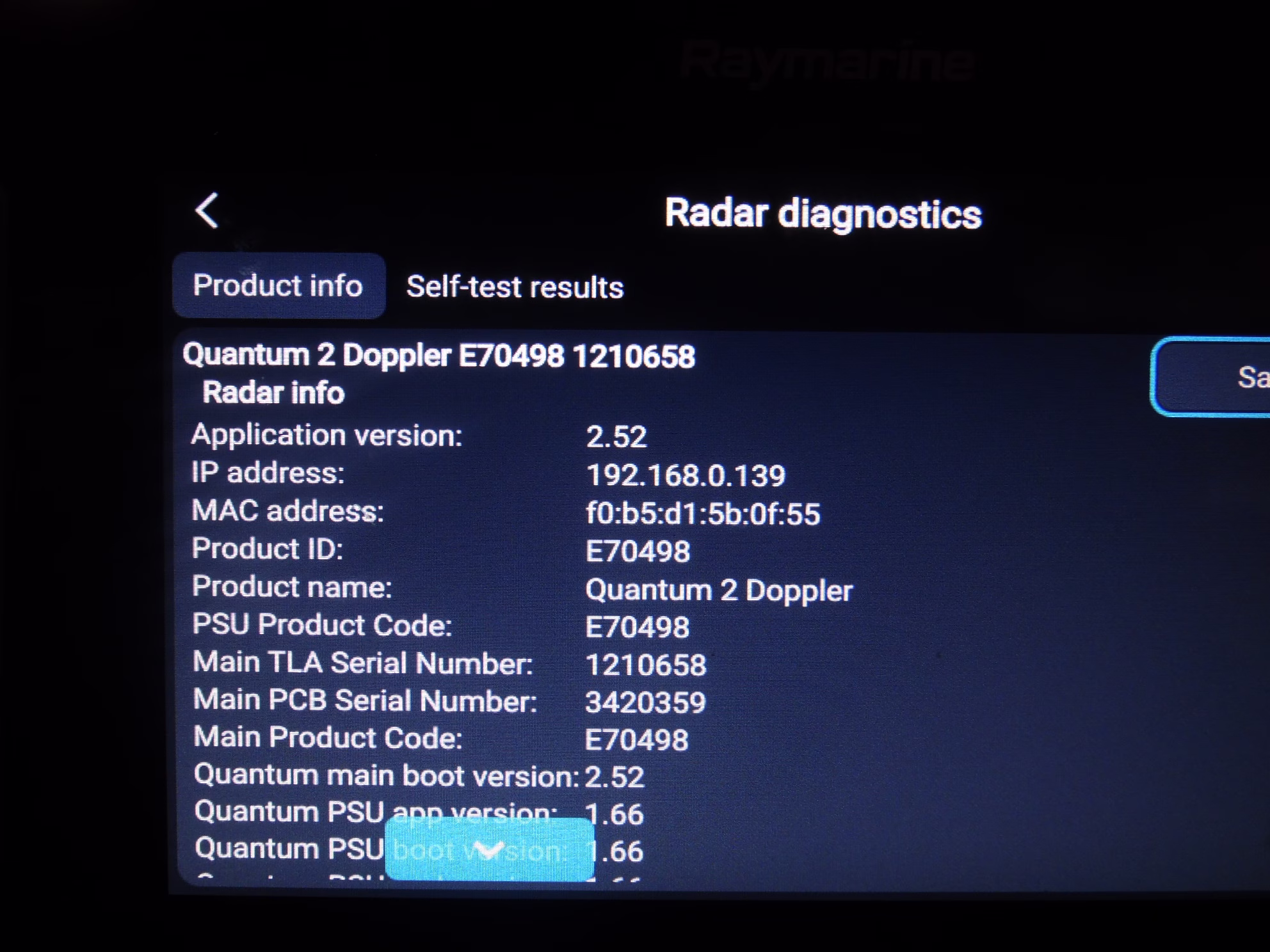This screenshot has width=1270, height=952.
Task: Select the PSU Product Code label
Action: pyautogui.click(x=322, y=625)
